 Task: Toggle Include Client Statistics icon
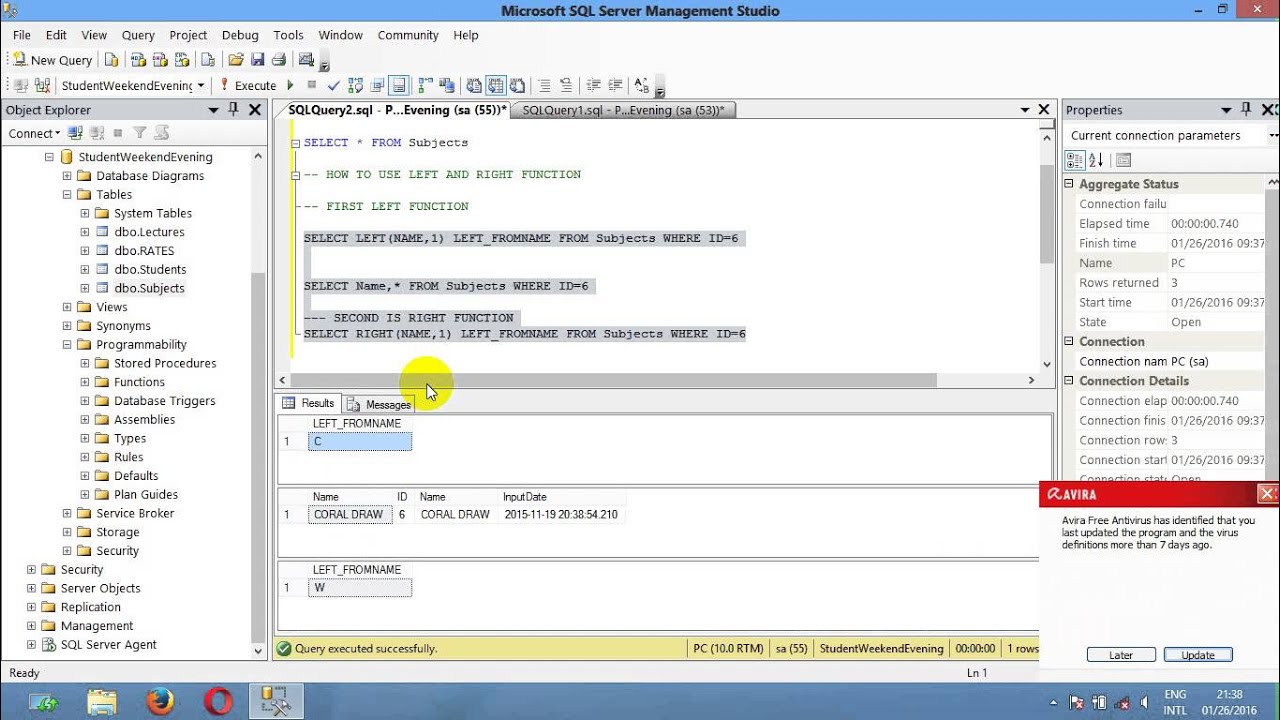tap(446, 86)
